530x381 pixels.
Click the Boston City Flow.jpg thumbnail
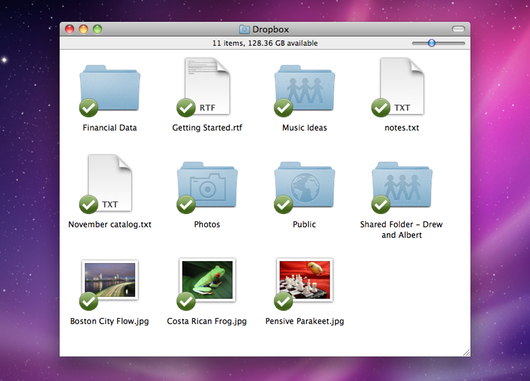click(110, 280)
